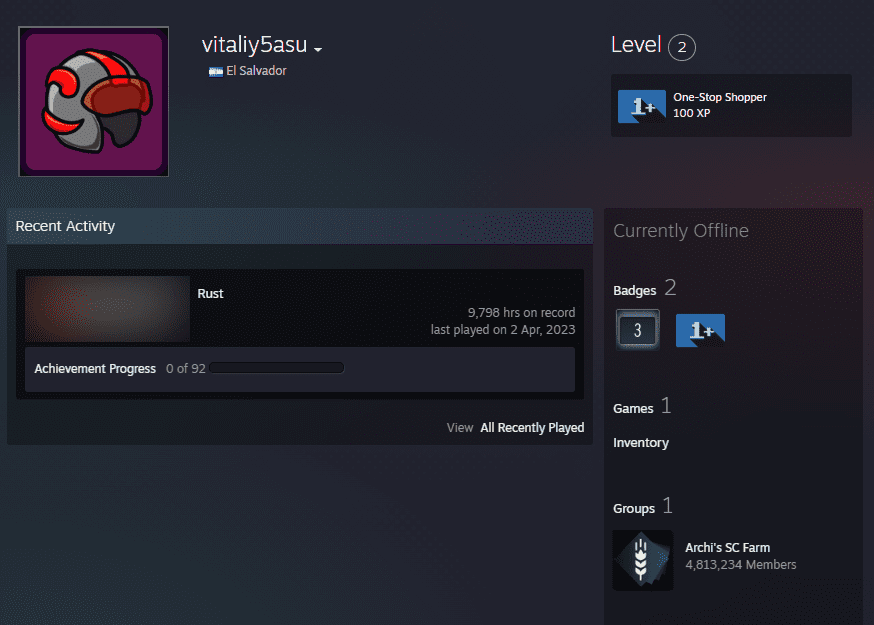Viewport: 874px width, 625px height.
Task: Open the Inventory link
Action: (x=641, y=443)
